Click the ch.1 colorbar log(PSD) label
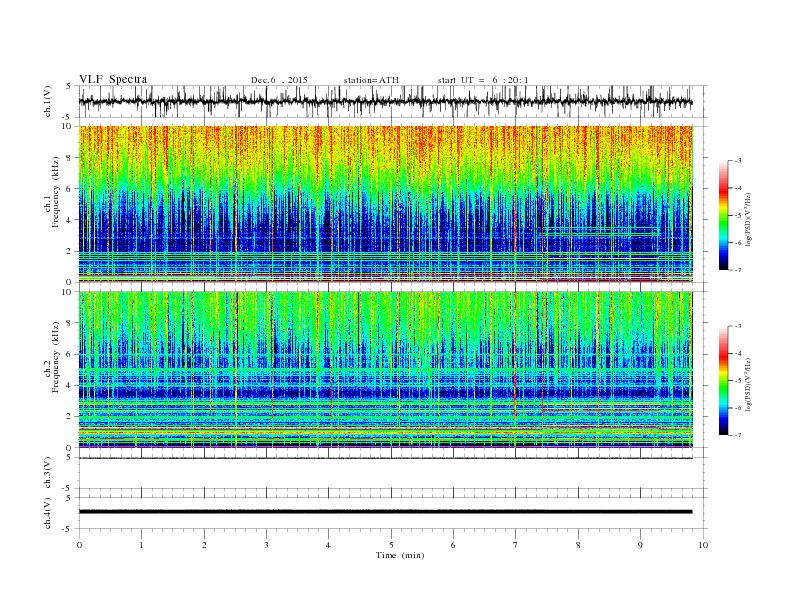The image size is (792, 612). tap(748, 220)
